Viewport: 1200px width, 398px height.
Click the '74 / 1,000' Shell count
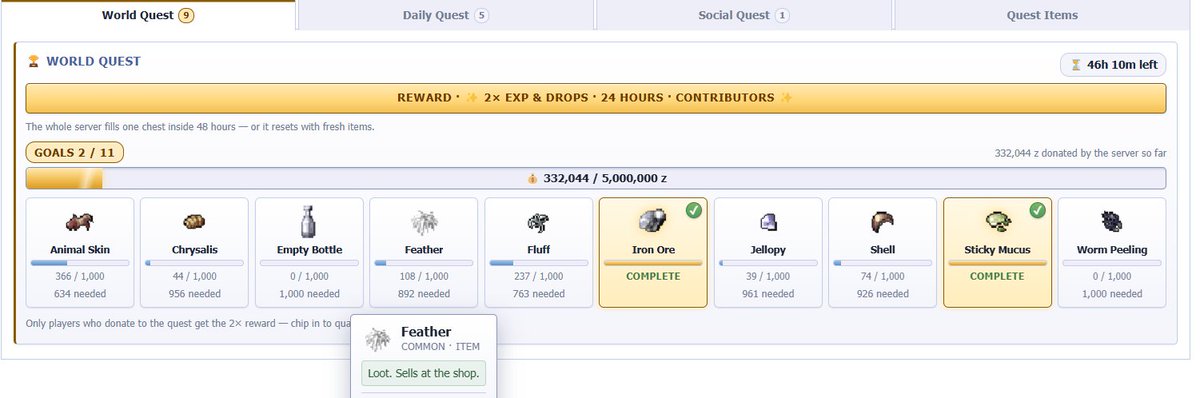(883, 277)
